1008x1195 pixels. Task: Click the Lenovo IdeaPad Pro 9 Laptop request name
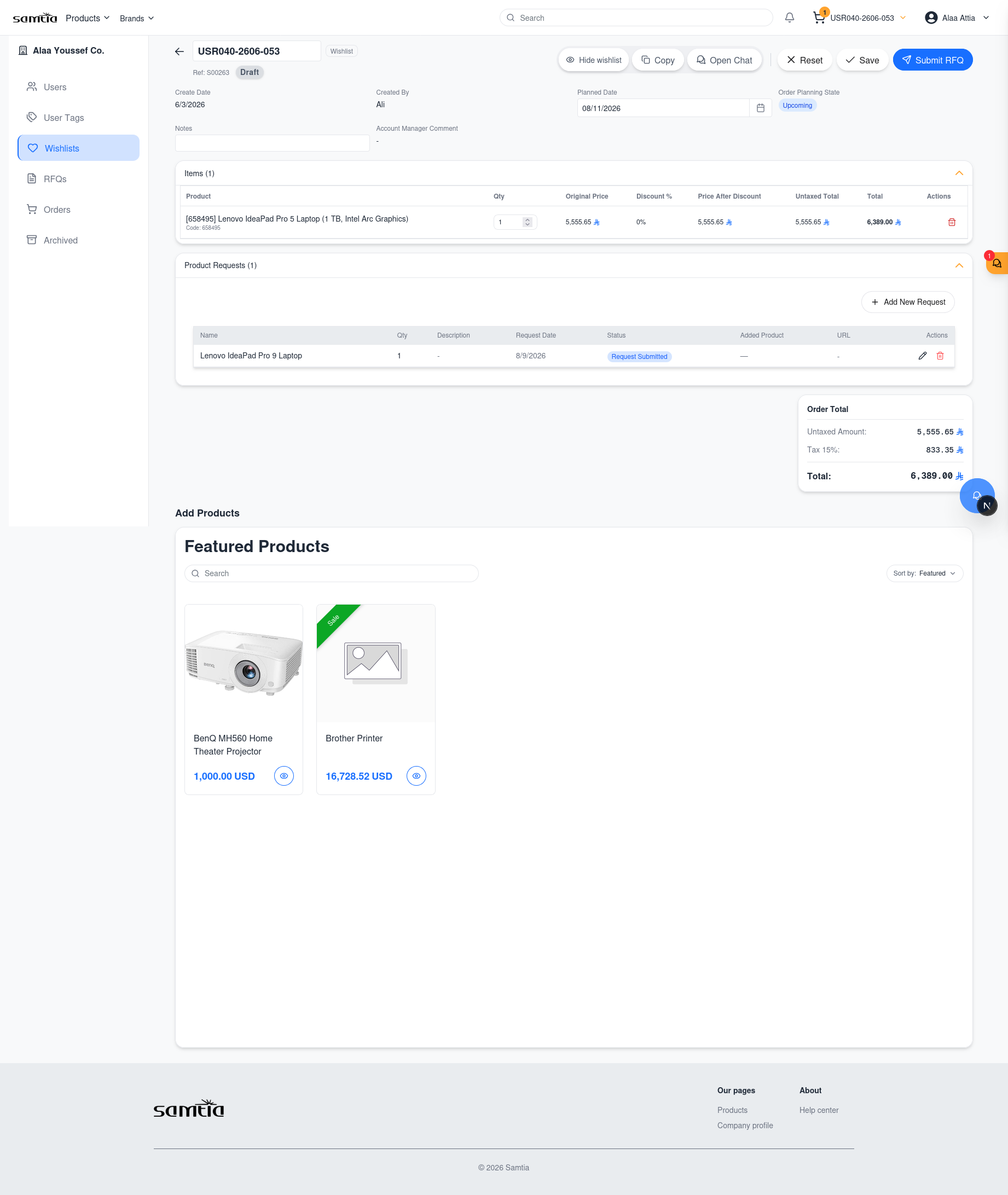click(x=251, y=356)
